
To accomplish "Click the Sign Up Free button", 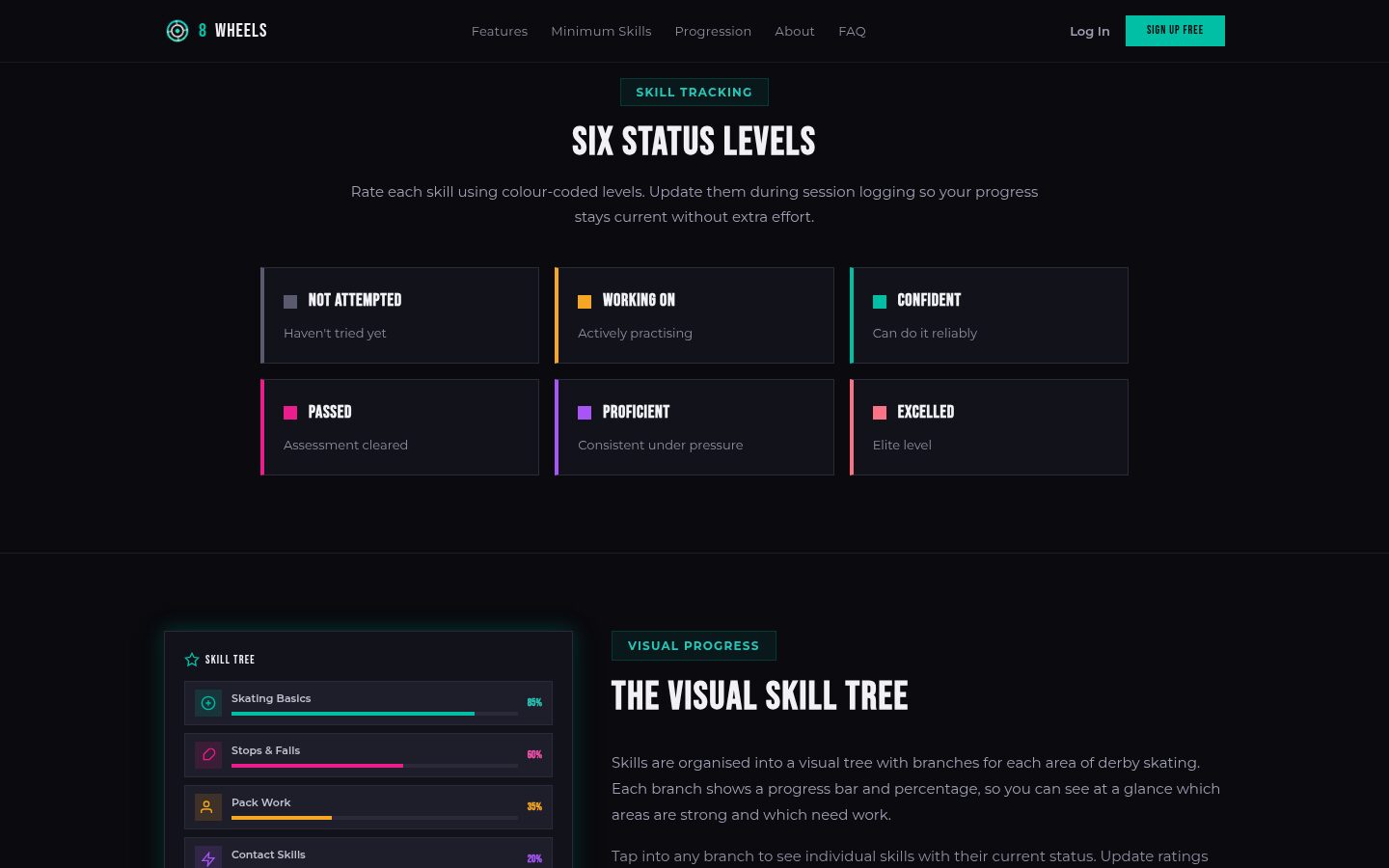I will coord(1175,31).
